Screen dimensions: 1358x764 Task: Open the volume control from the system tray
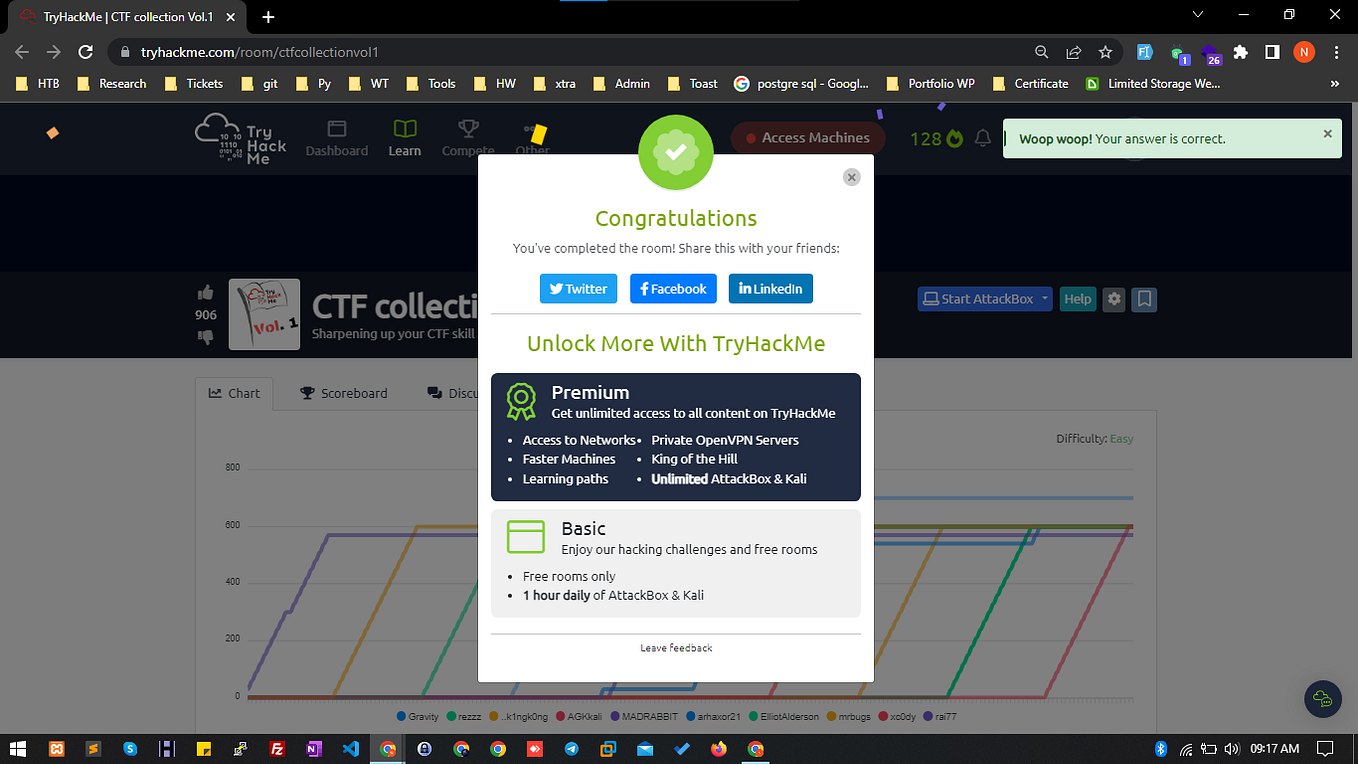(x=1231, y=749)
